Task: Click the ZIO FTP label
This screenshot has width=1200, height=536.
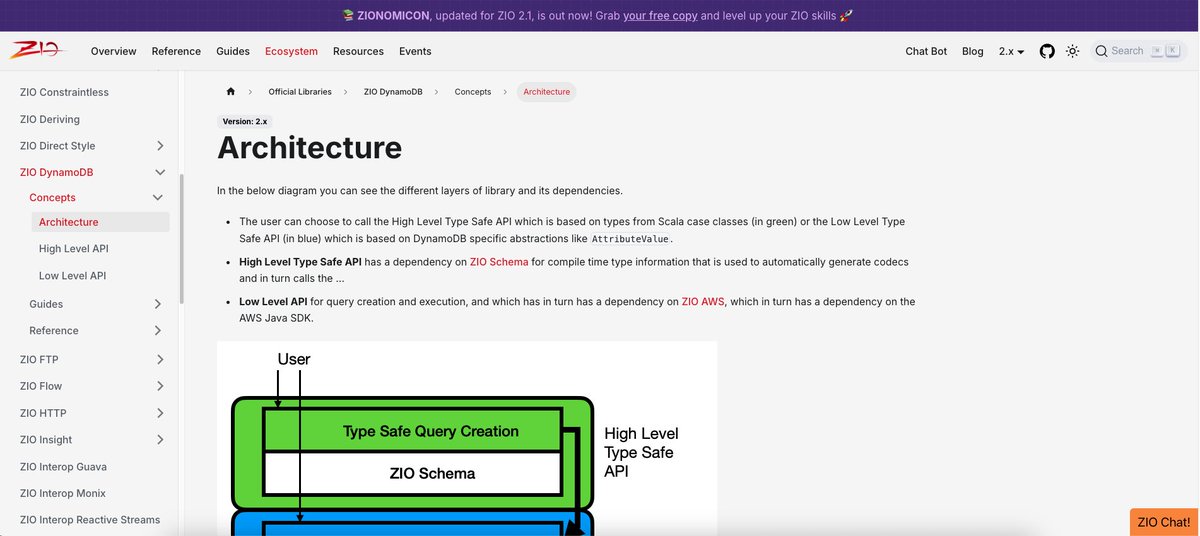Action: tap(39, 359)
